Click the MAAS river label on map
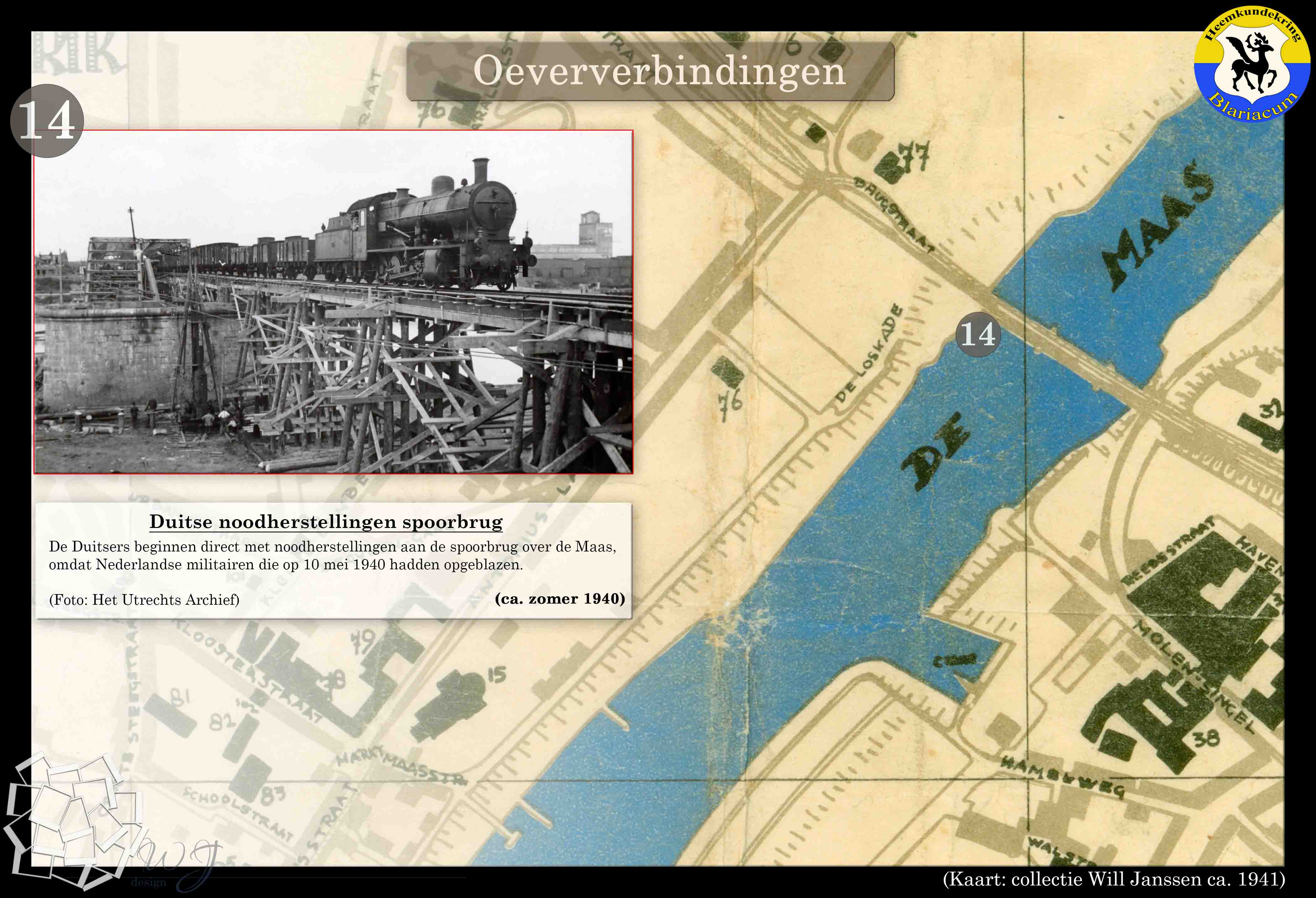The width and height of the screenshot is (1316, 898). 1158,227
